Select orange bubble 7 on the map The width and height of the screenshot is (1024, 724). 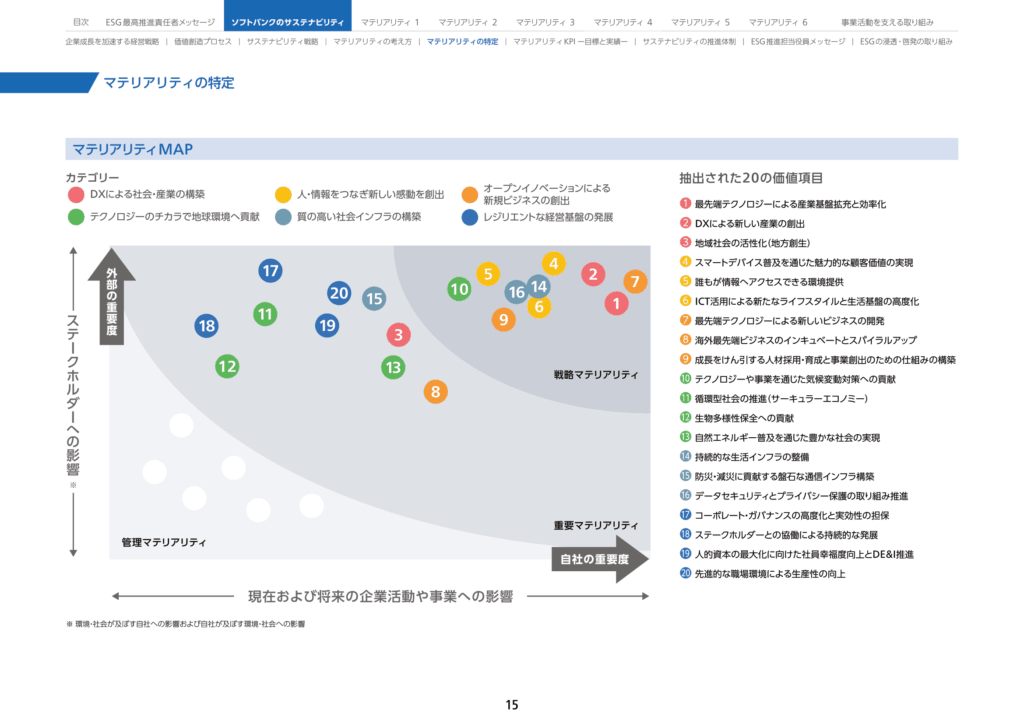[635, 281]
